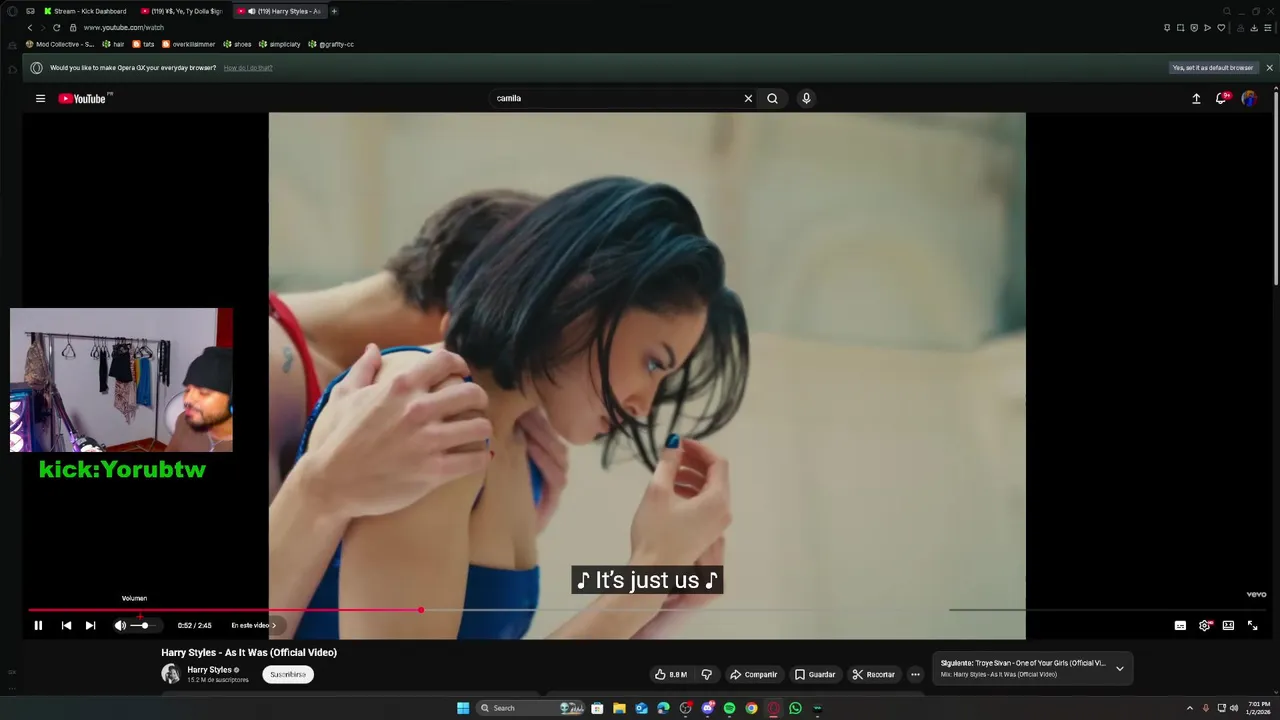Open the Discord taskbar icon
This screenshot has width=1280, height=720.
[707, 708]
